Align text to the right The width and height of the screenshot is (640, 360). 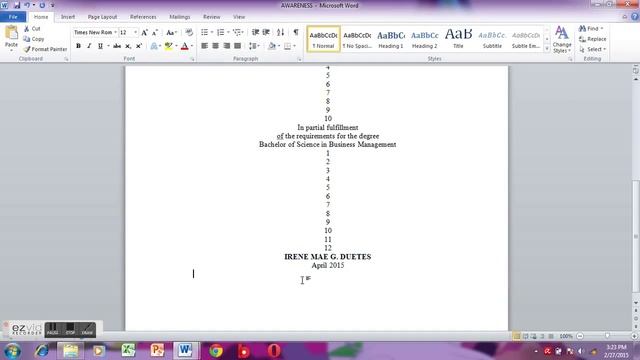(227, 46)
